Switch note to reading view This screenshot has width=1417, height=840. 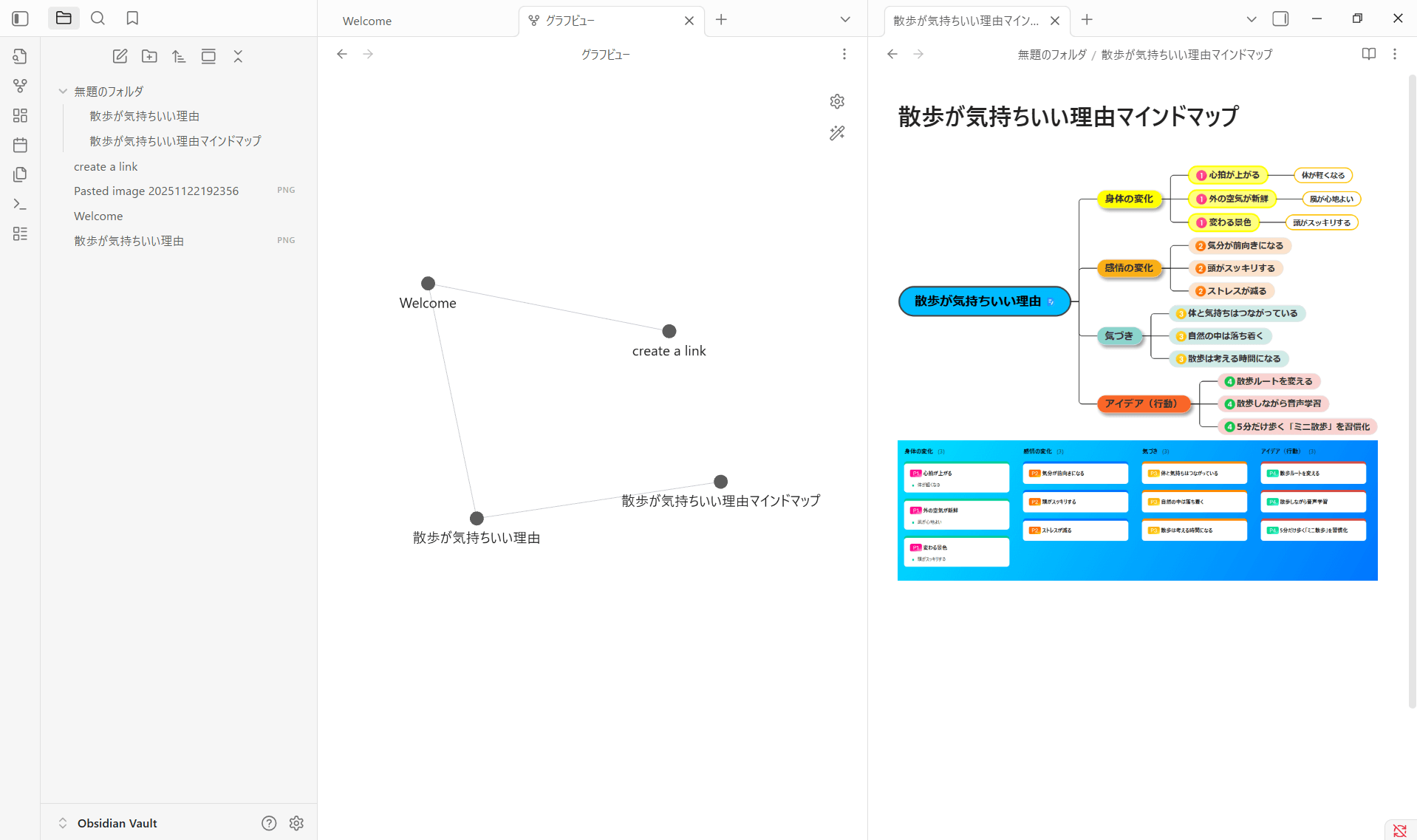point(1368,54)
